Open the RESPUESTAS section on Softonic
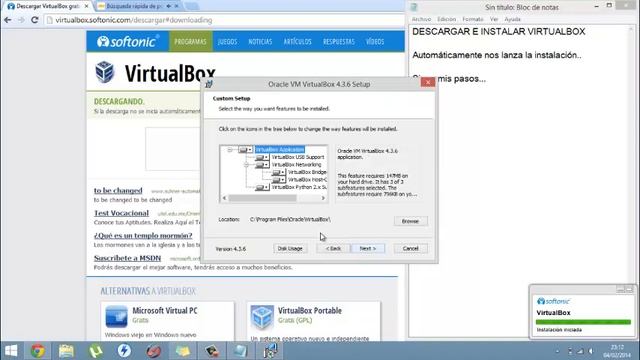Viewport: 640px width, 360px height. pos(339,42)
